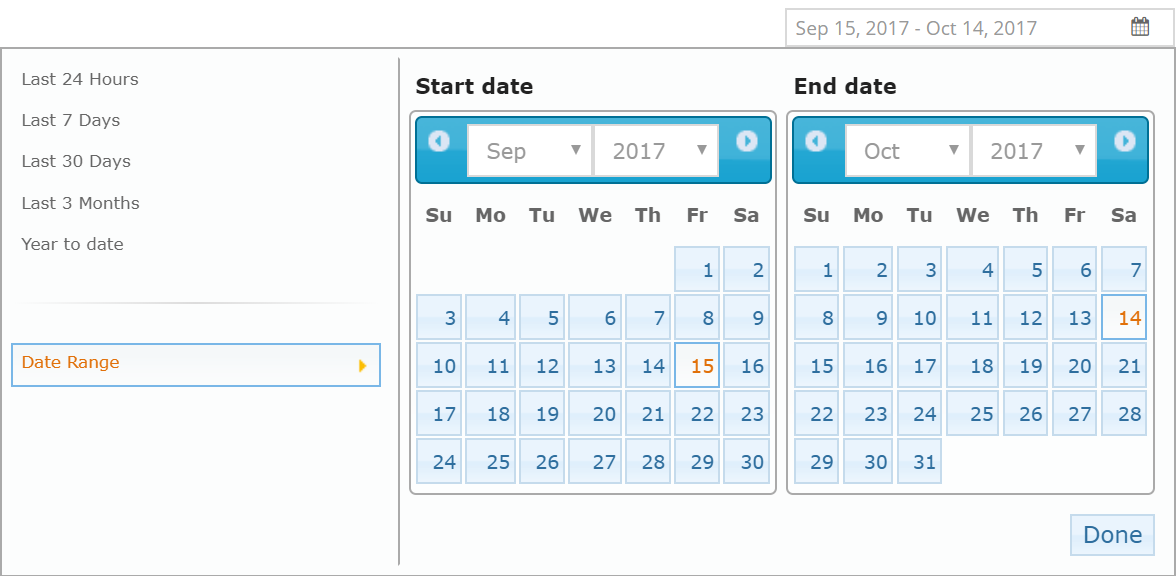Select October 31 on the End calendar
The width and height of the screenshot is (1176, 576).
tap(919, 461)
